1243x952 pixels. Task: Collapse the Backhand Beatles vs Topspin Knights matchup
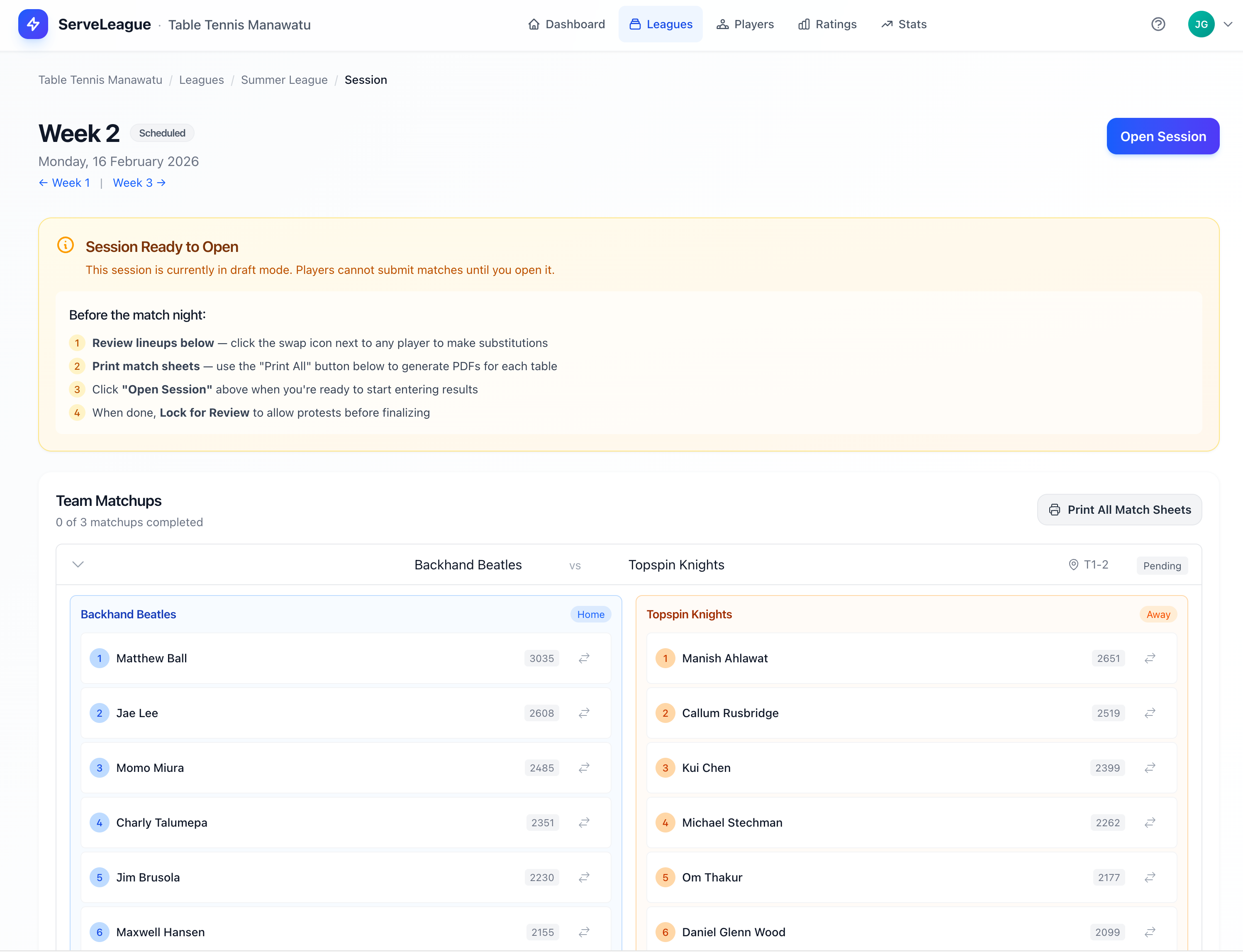[78, 564]
